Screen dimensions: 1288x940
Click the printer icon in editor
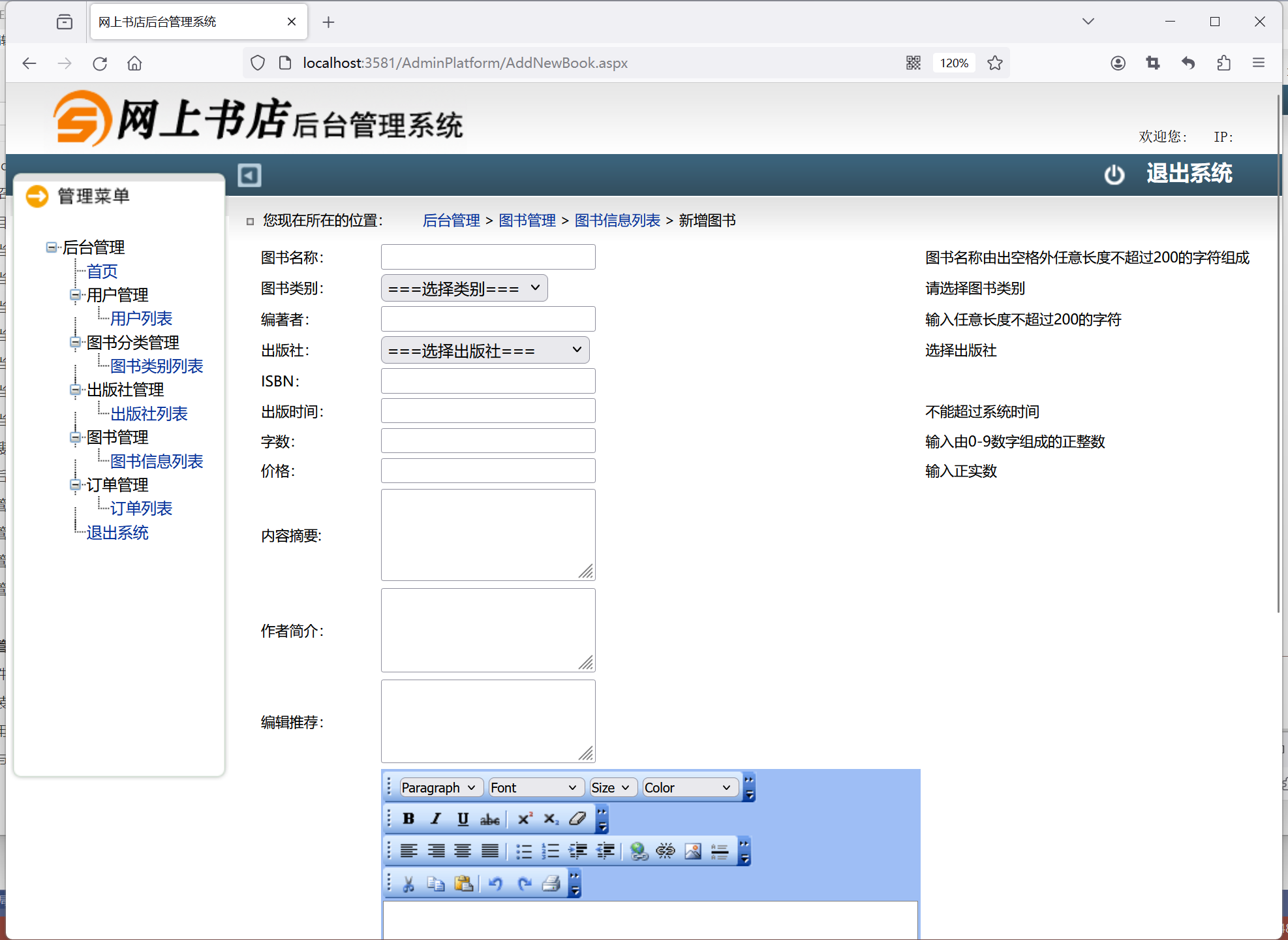[x=551, y=884]
